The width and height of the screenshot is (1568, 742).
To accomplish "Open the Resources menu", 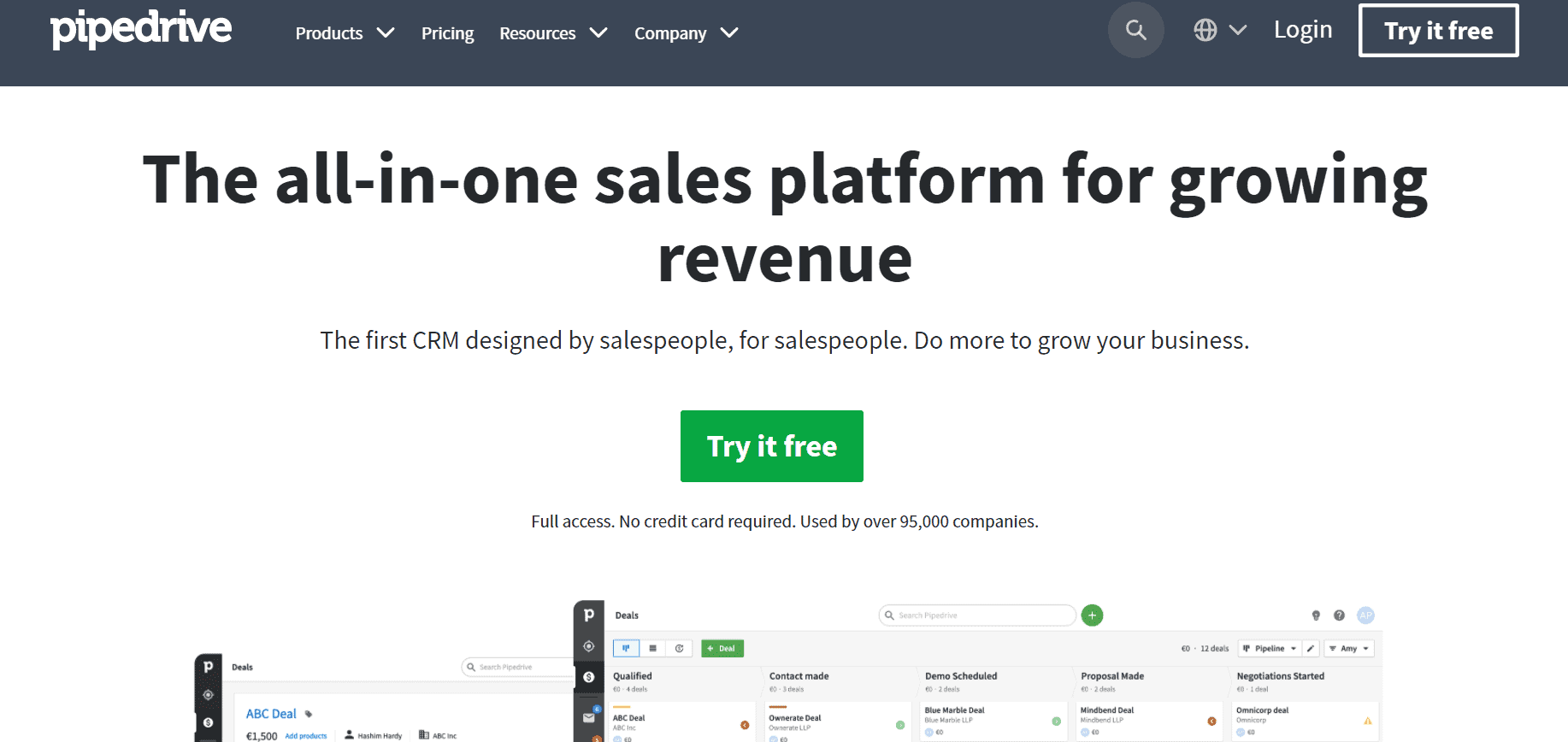I will [x=538, y=33].
